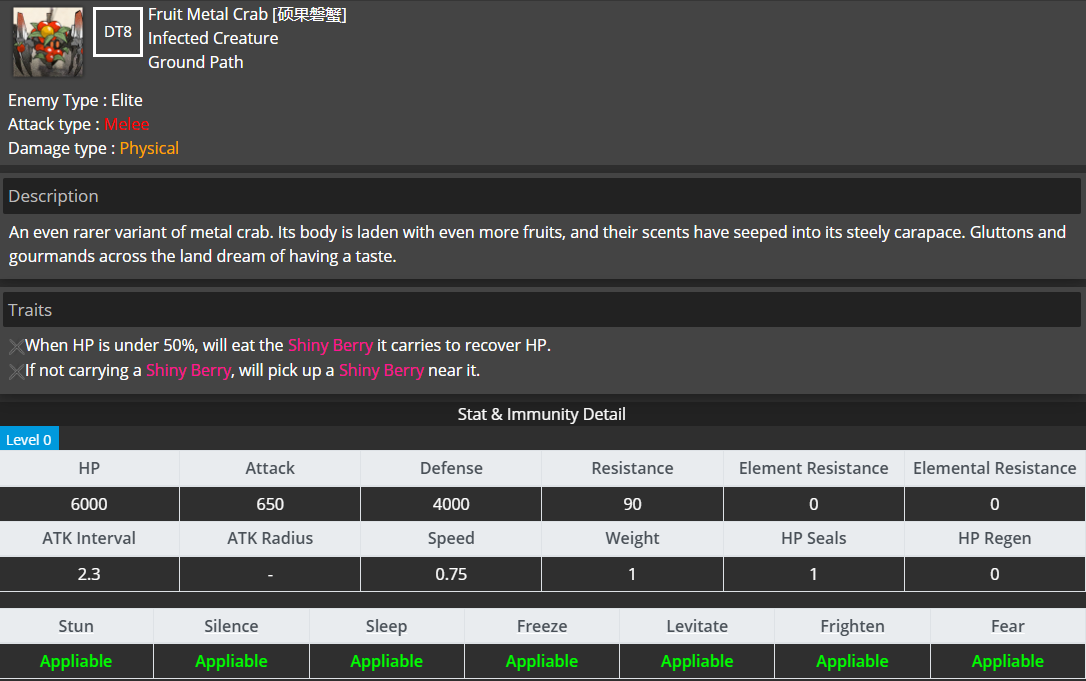Click the Appliable status under Stun
The width and height of the screenshot is (1086, 681).
[x=76, y=661]
